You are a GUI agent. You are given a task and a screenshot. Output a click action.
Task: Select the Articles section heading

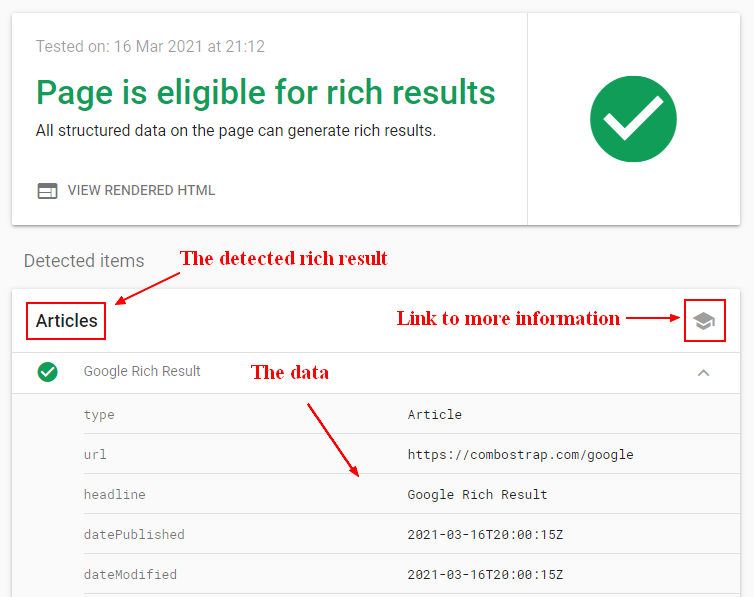67,321
